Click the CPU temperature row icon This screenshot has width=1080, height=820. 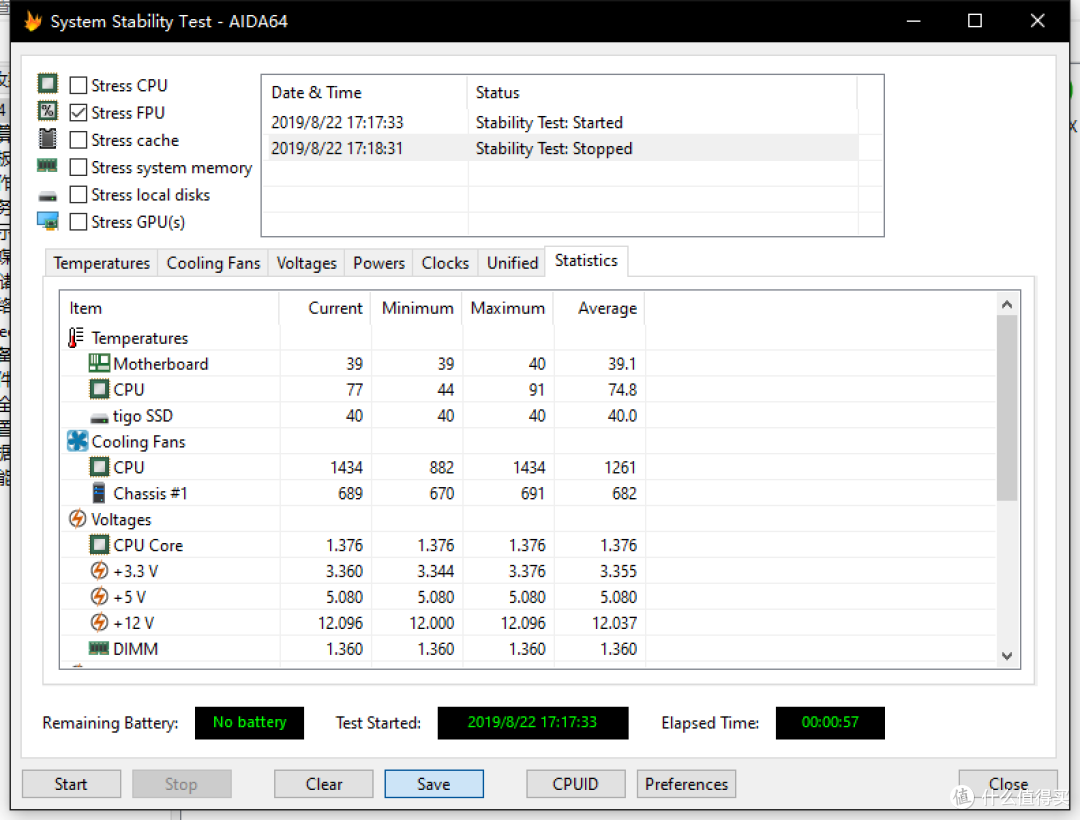click(x=99, y=389)
